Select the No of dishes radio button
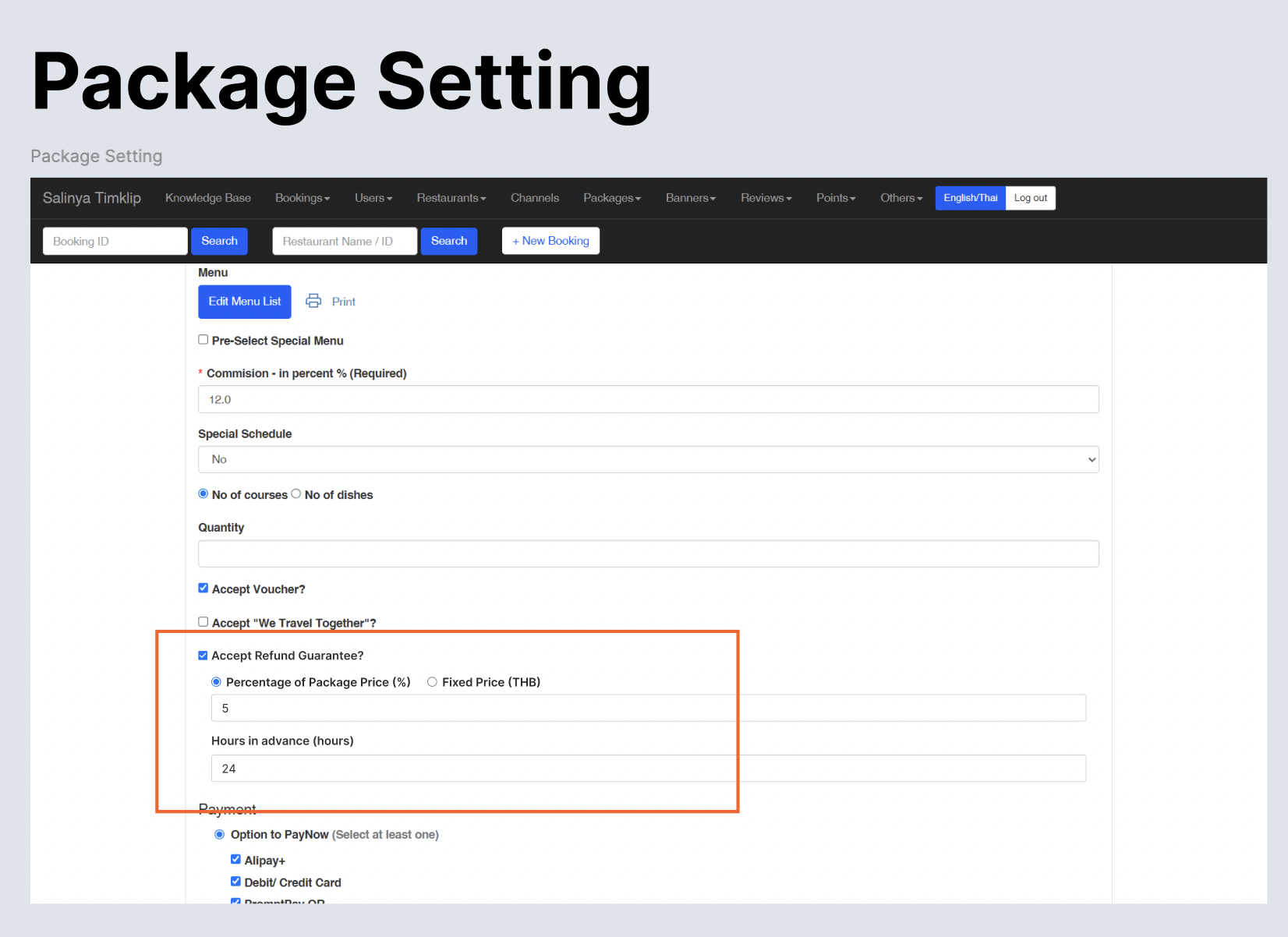The width and height of the screenshot is (1288, 937). point(296,494)
